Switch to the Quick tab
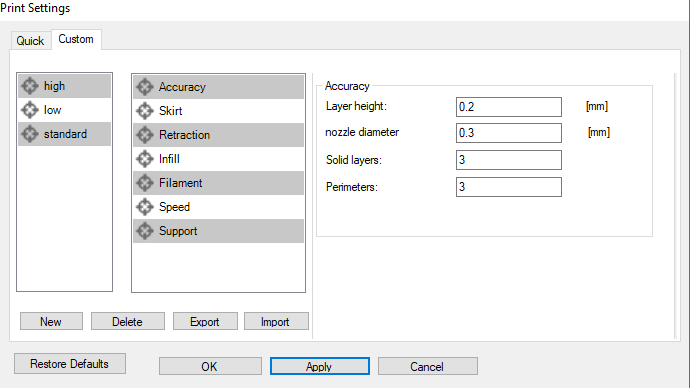 (30, 41)
